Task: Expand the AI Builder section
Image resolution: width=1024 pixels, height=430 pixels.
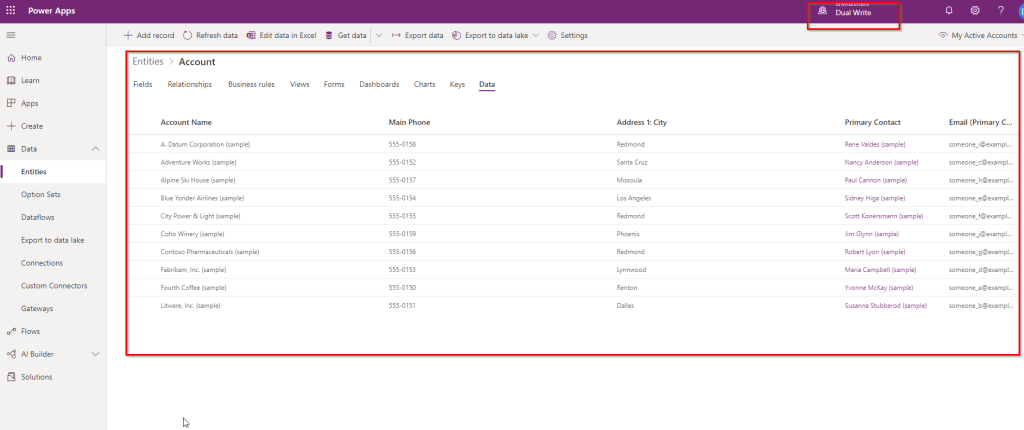Action: click(95, 354)
